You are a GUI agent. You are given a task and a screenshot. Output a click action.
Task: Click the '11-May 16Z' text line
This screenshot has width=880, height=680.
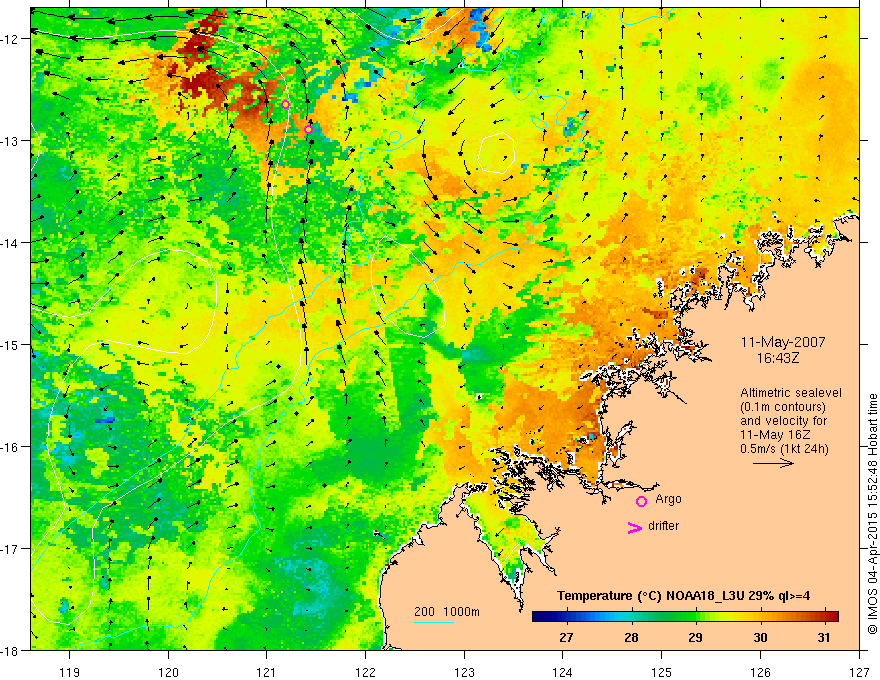click(774, 435)
